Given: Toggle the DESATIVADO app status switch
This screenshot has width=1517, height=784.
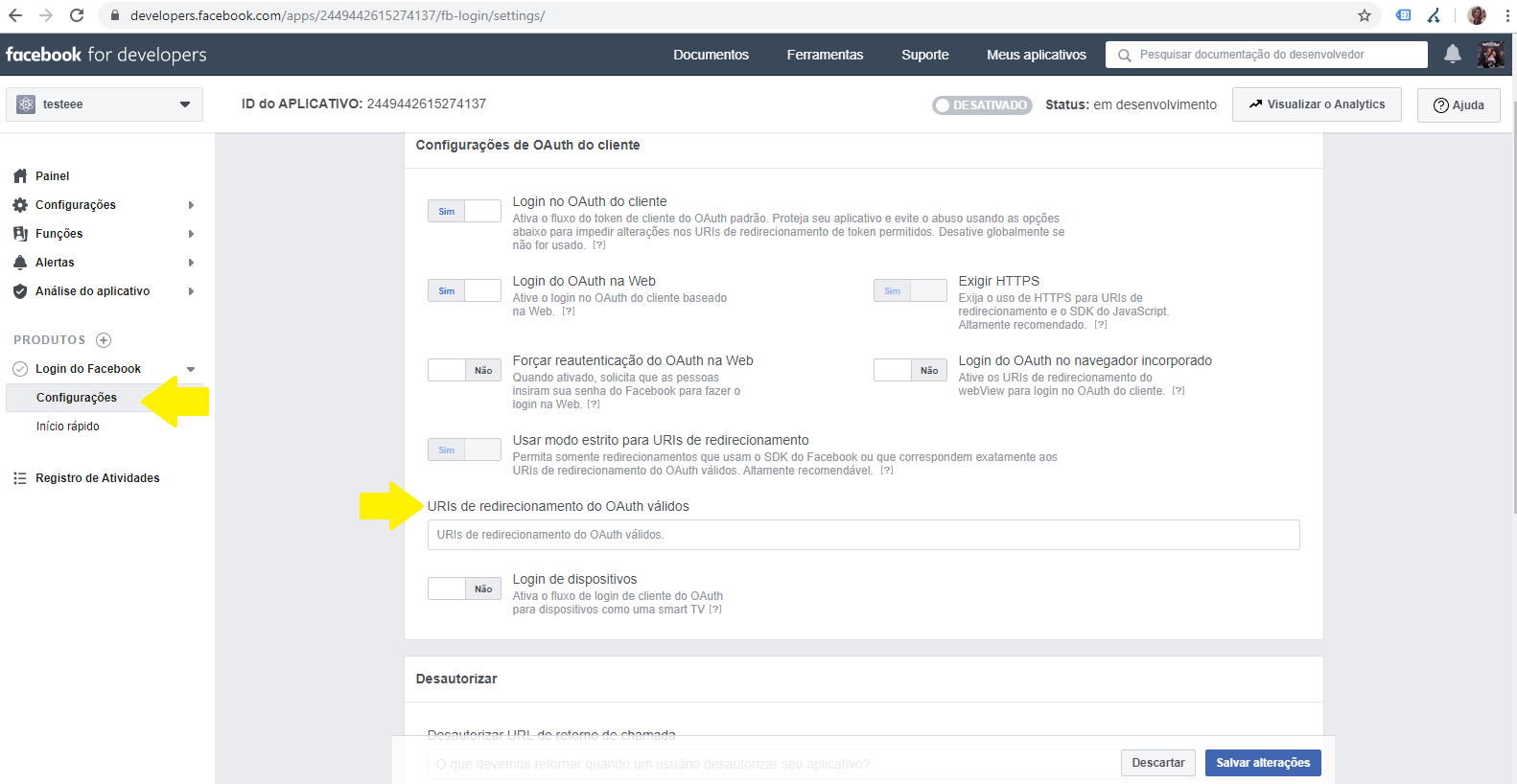Looking at the screenshot, I should click(x=982, y=105).
